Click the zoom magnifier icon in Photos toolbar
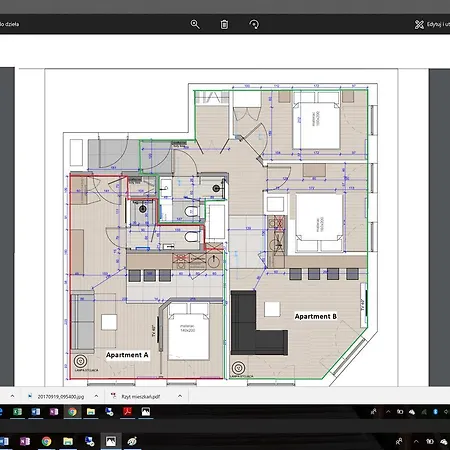 (x=195, y=24)
